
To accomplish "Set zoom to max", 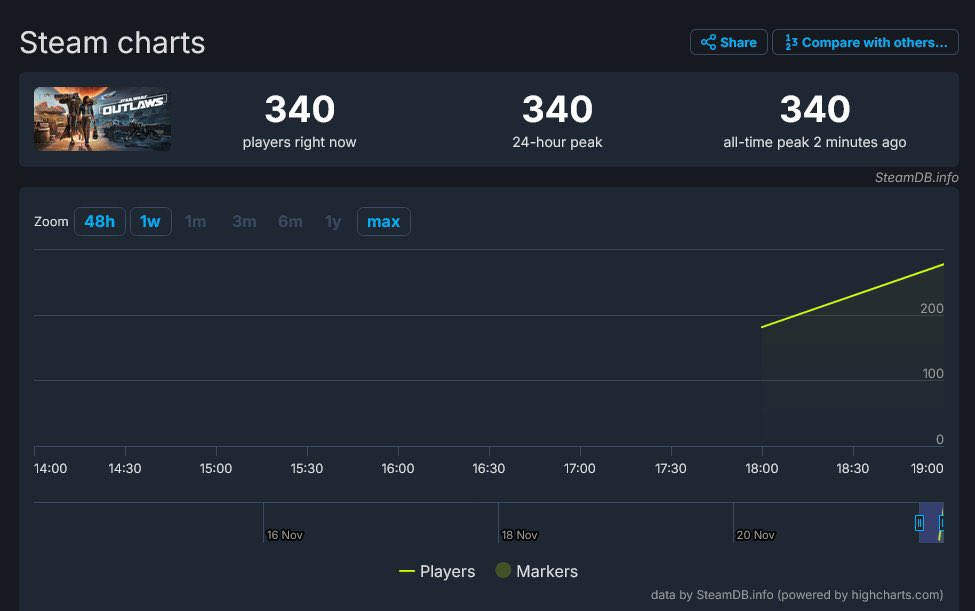I will [384, 221].
